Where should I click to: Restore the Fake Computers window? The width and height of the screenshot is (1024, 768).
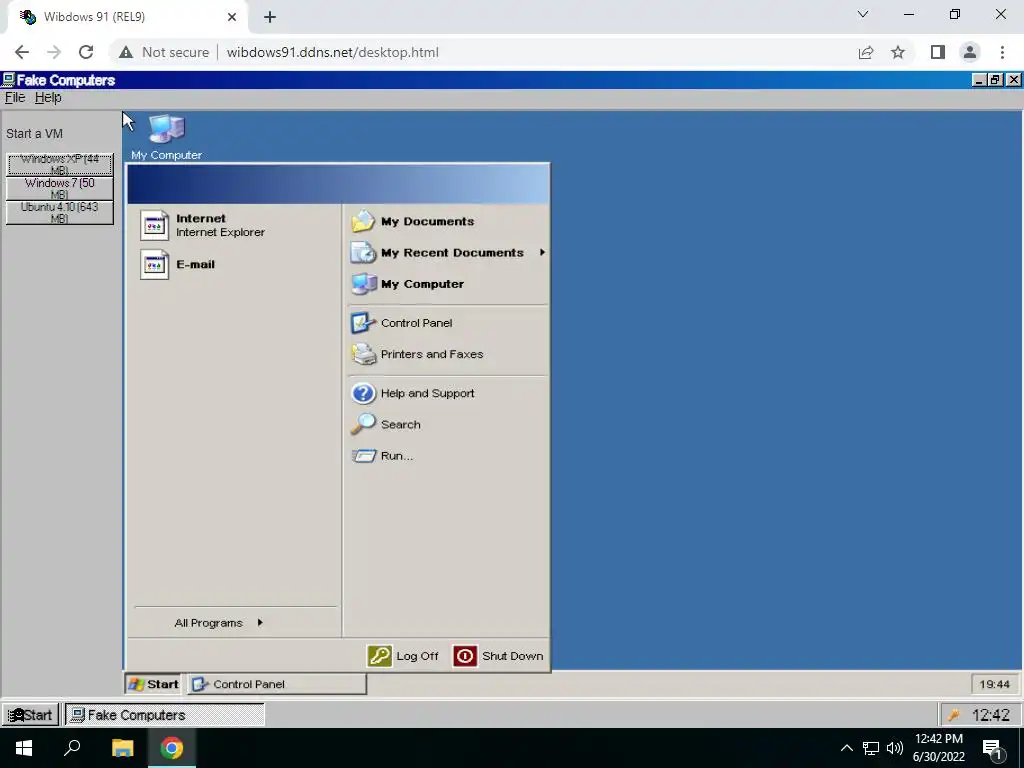pos(995,80)
